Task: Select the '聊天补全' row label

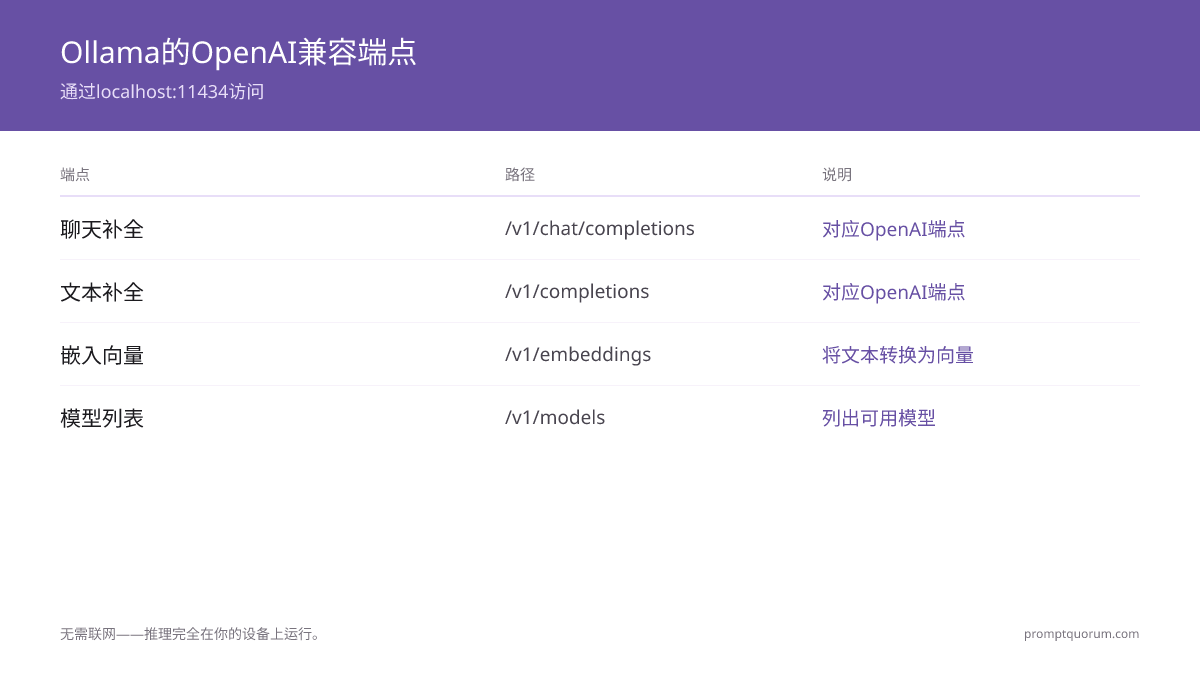Action: tap(102, 229)
